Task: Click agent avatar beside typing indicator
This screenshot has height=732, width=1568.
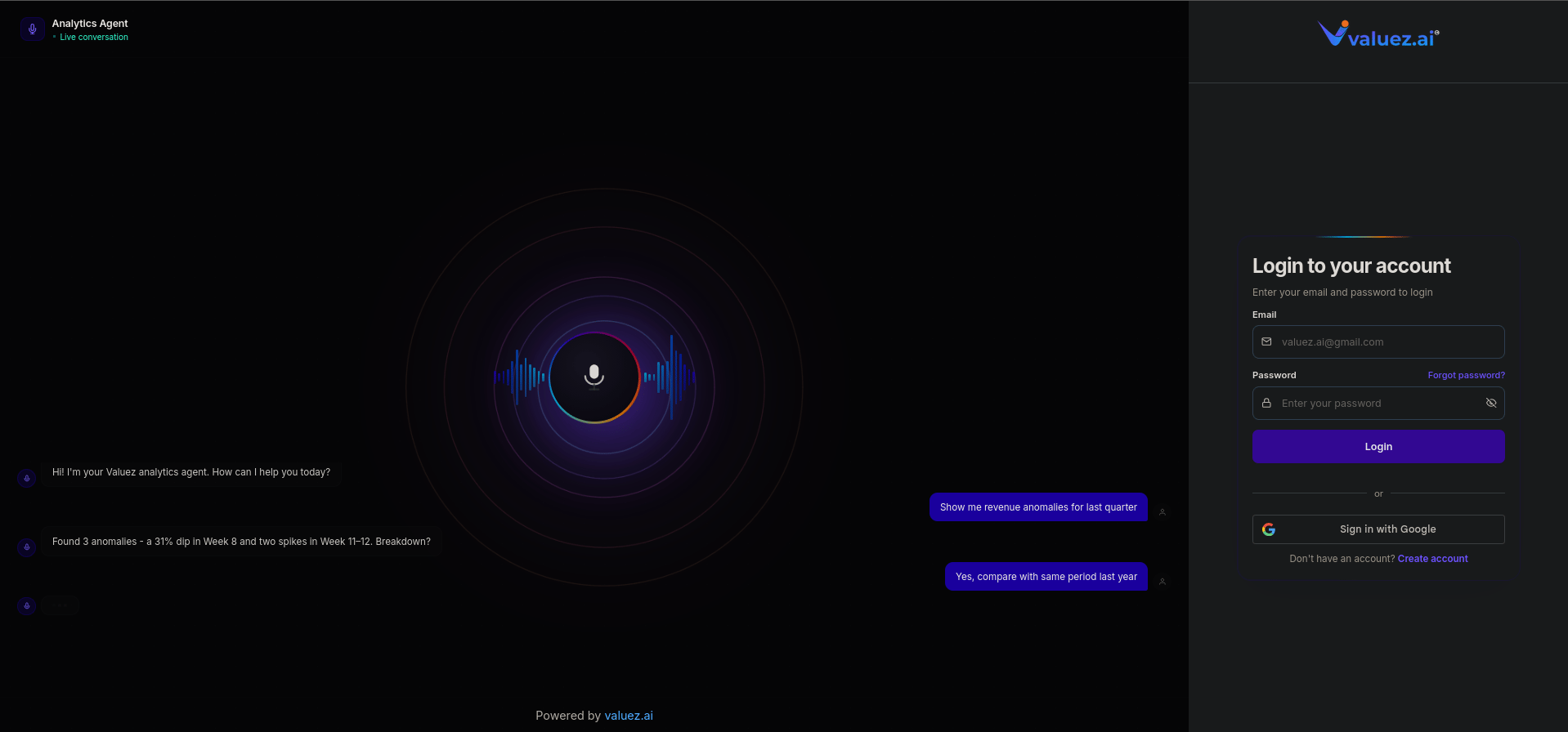Action: tap(27, 606)
